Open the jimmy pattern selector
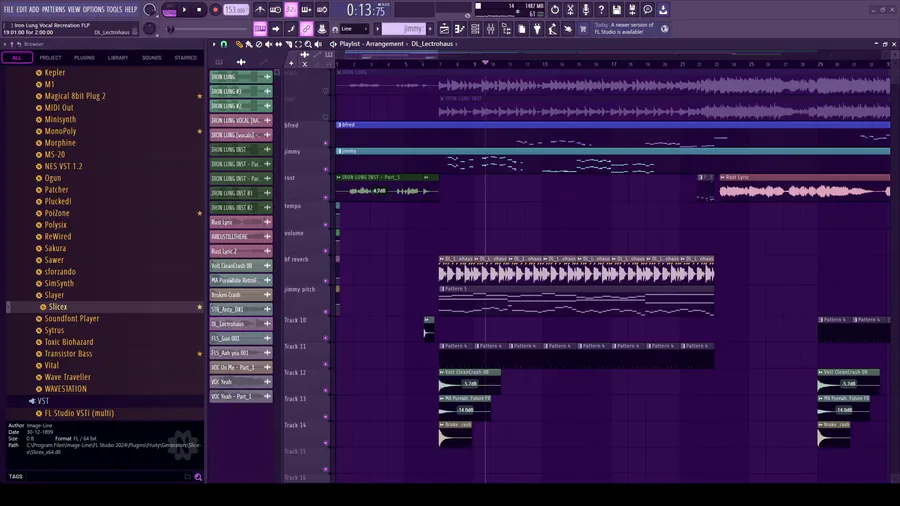This screenshot has height=506, width=900. [404, 29]
